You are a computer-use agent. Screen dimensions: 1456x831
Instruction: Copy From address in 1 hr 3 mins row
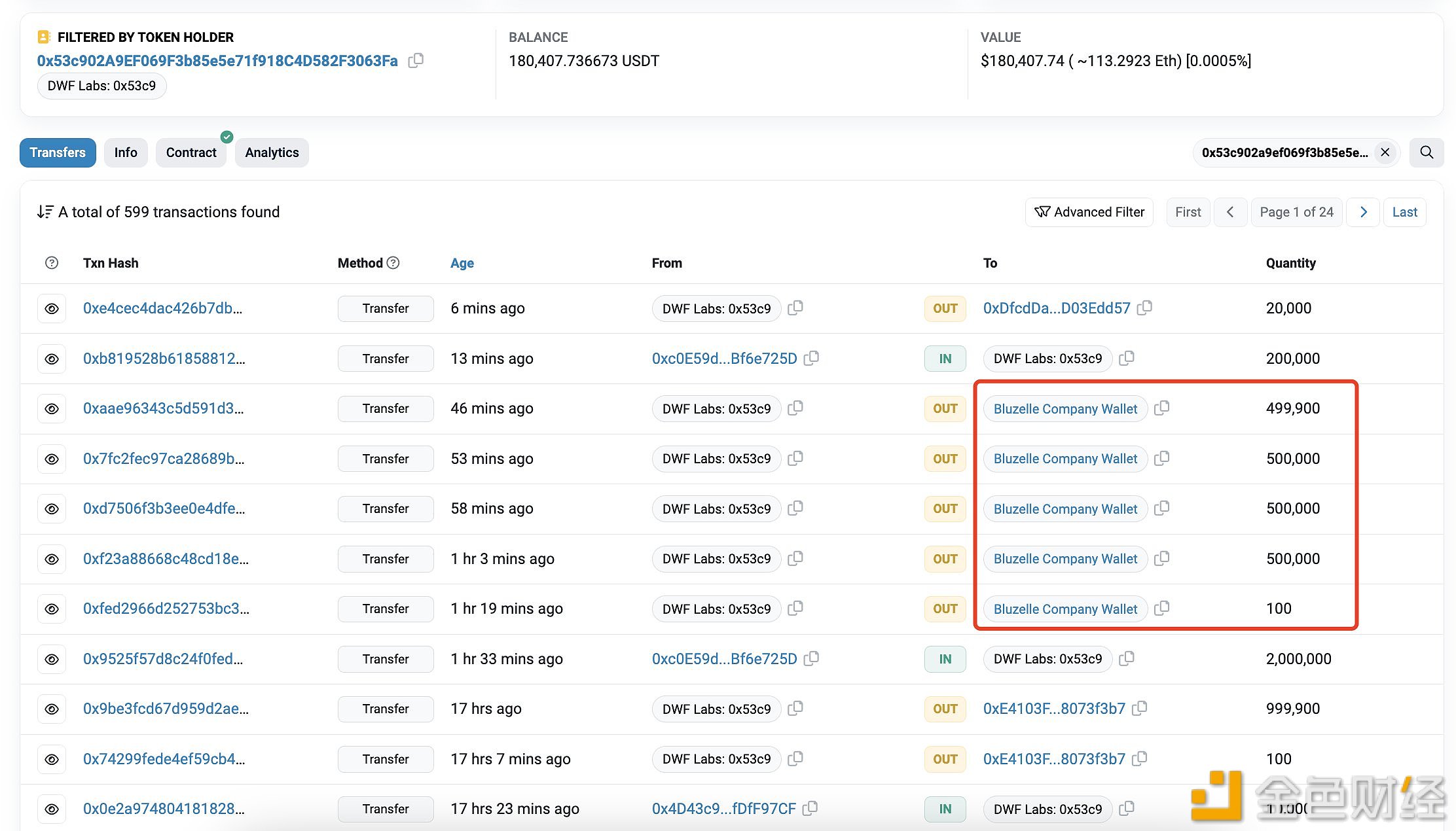795,558
